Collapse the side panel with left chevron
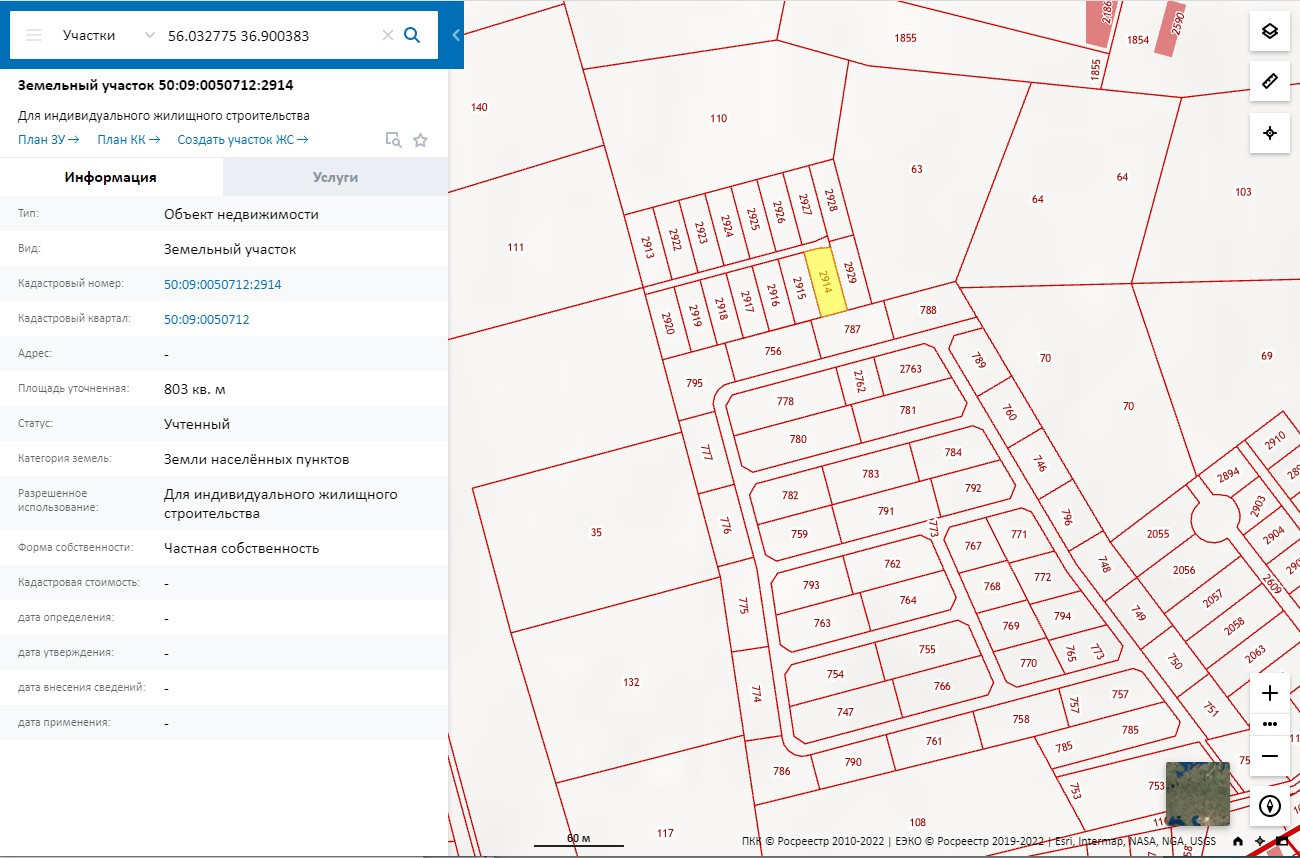Image resolution: width=1300 pixels, height=858 pixels. pyautogui.click(x=456, y=35)
